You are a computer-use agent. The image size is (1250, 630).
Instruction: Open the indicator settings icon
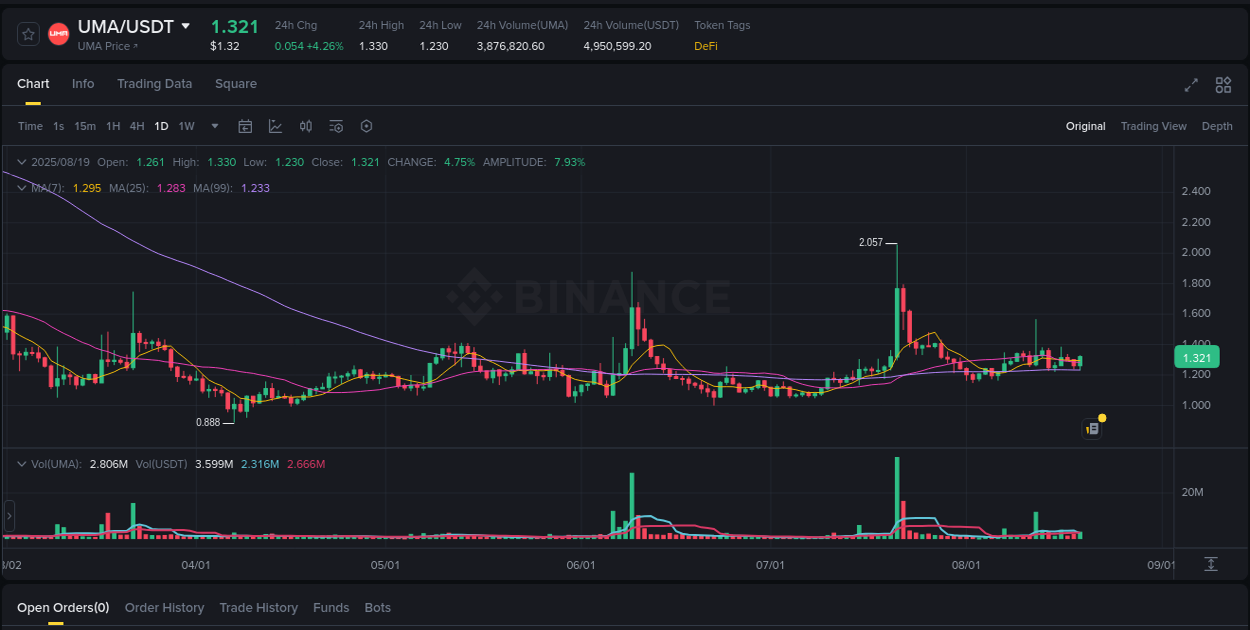coord(336,126)
